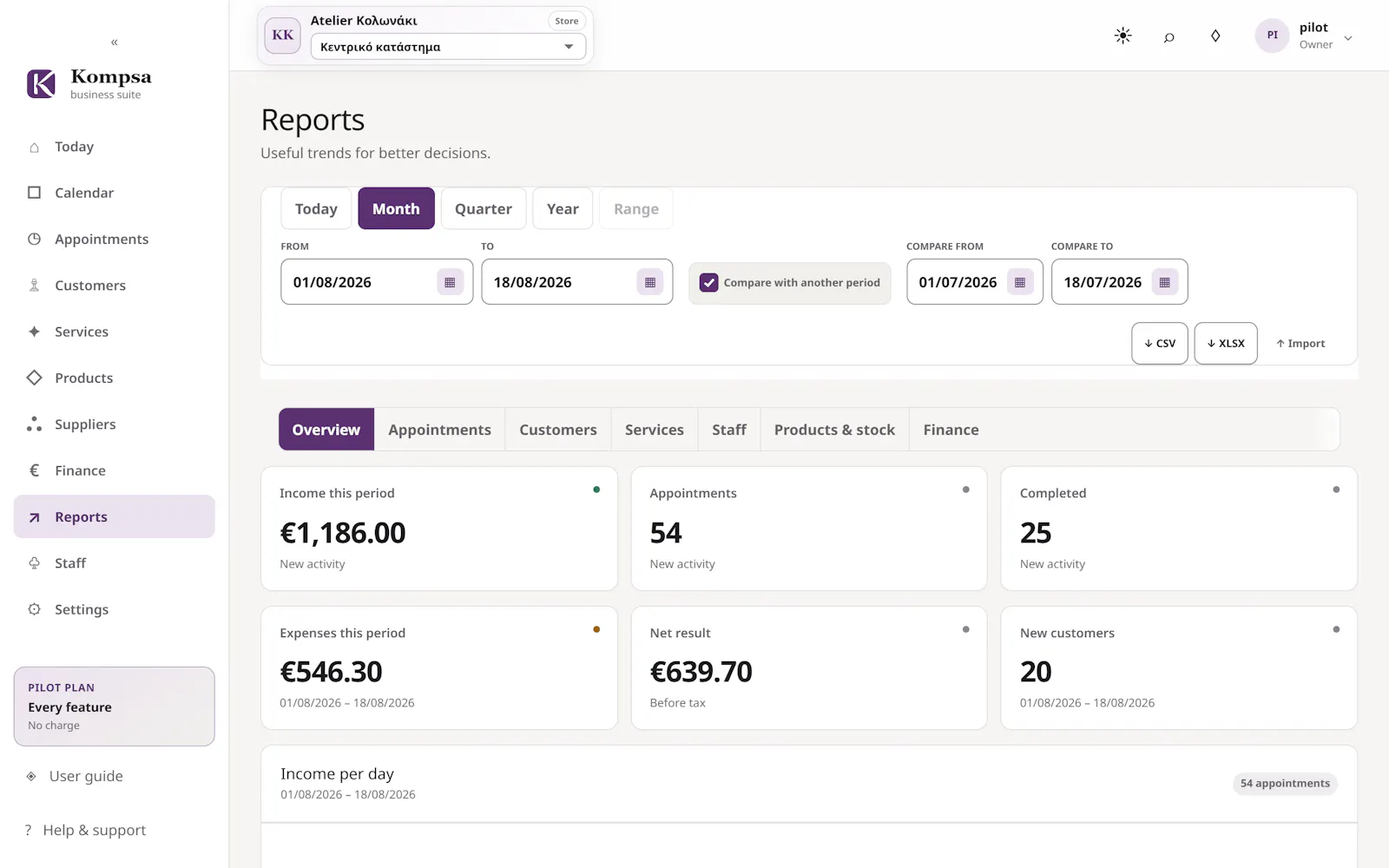Select the Quarter period button
This screenshot has height=868, width=1389.
pyautogui.click(x=484, y=209)
